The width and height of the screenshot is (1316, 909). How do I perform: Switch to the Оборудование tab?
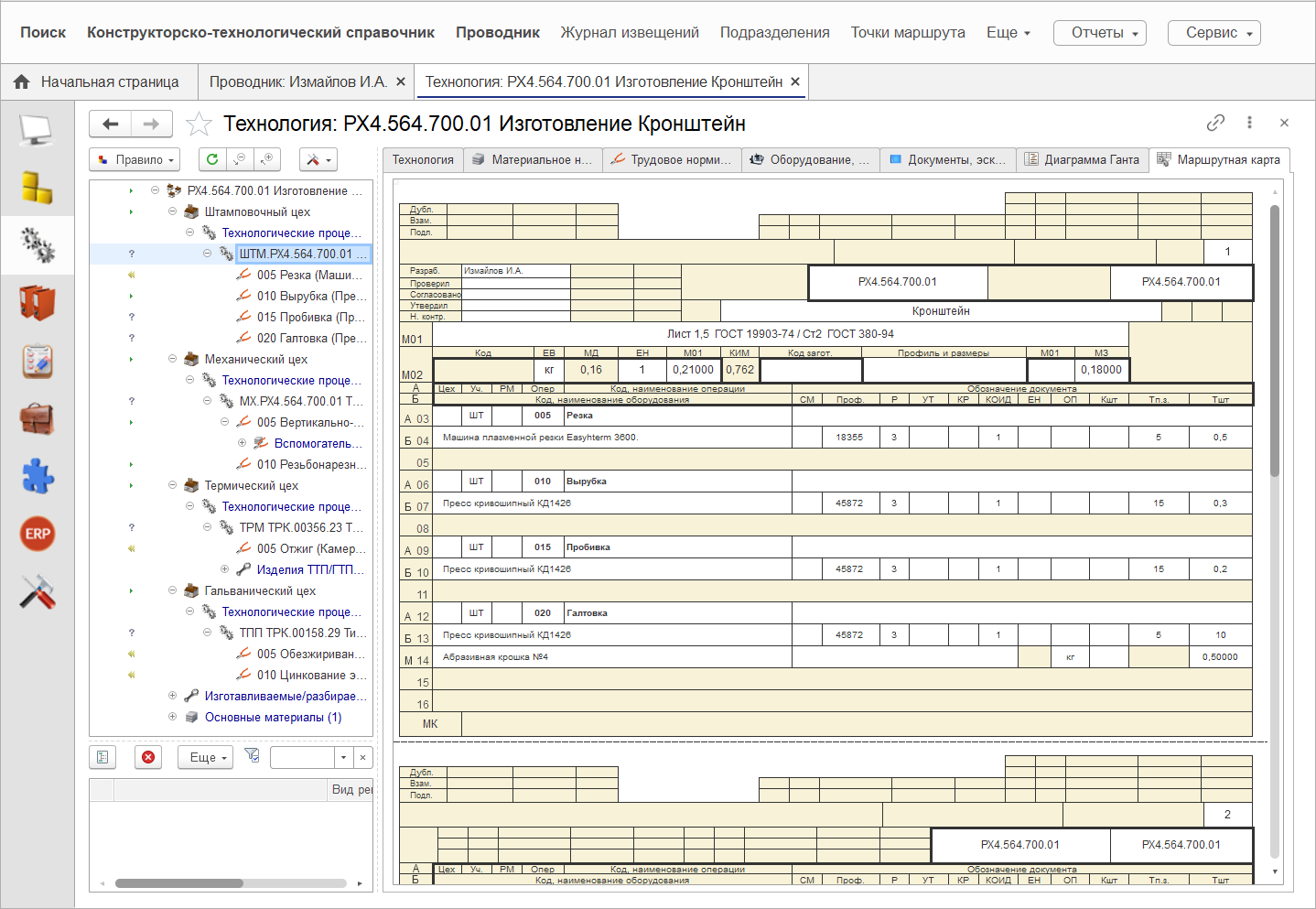(811, 159)
